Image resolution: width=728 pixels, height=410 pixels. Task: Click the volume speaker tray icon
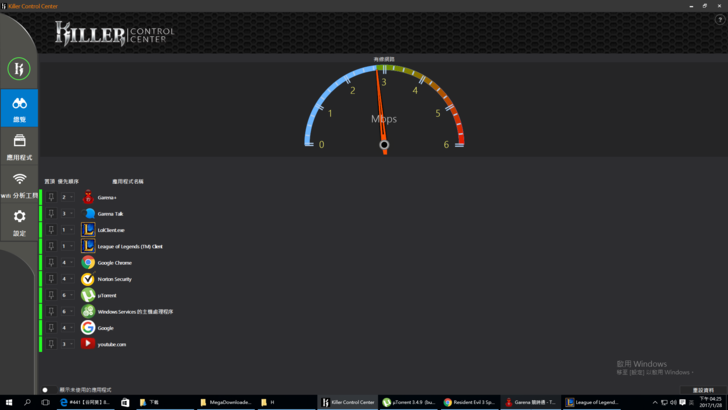(x=673, y=402)
